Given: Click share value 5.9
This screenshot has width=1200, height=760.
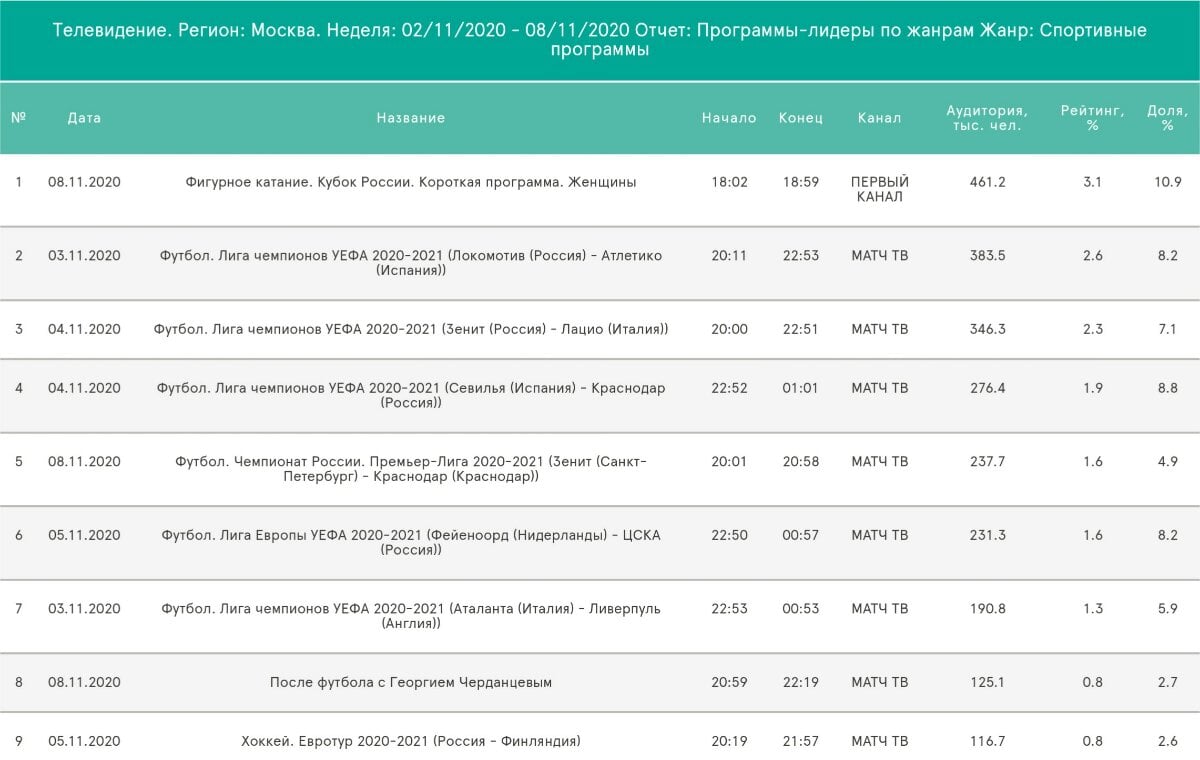Looking at the screenshot, I should click(1168, 609).
